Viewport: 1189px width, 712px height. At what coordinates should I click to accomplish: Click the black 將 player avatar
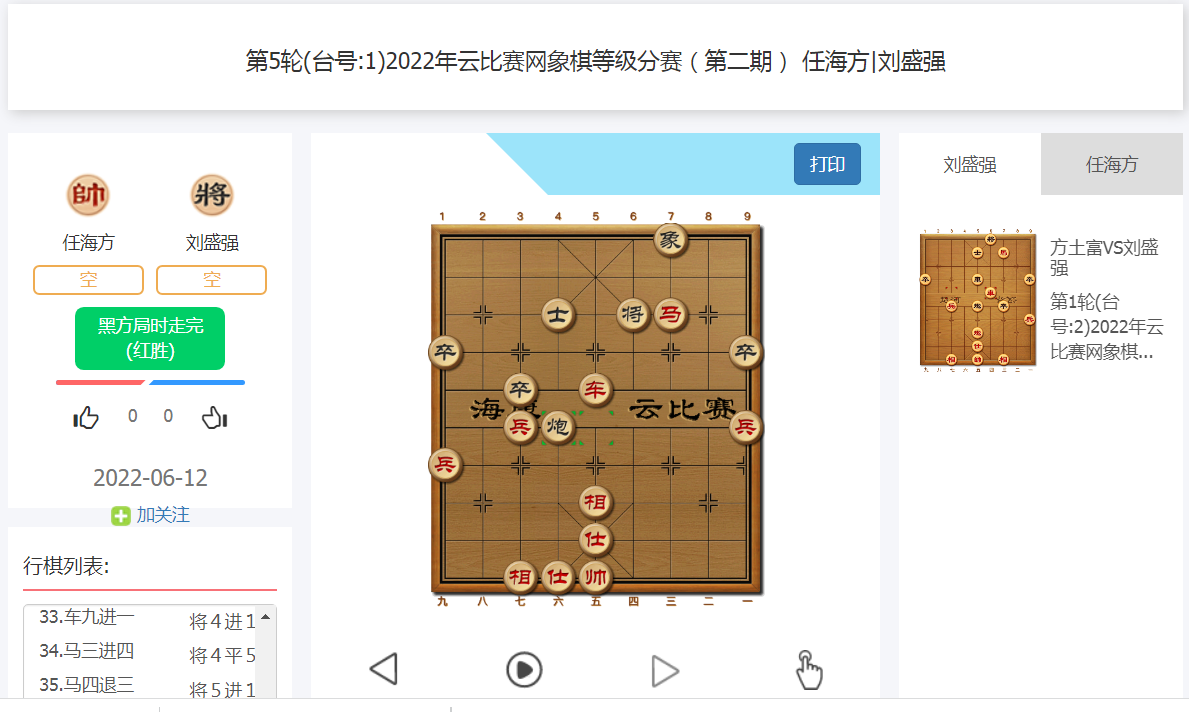coord(212,195)
